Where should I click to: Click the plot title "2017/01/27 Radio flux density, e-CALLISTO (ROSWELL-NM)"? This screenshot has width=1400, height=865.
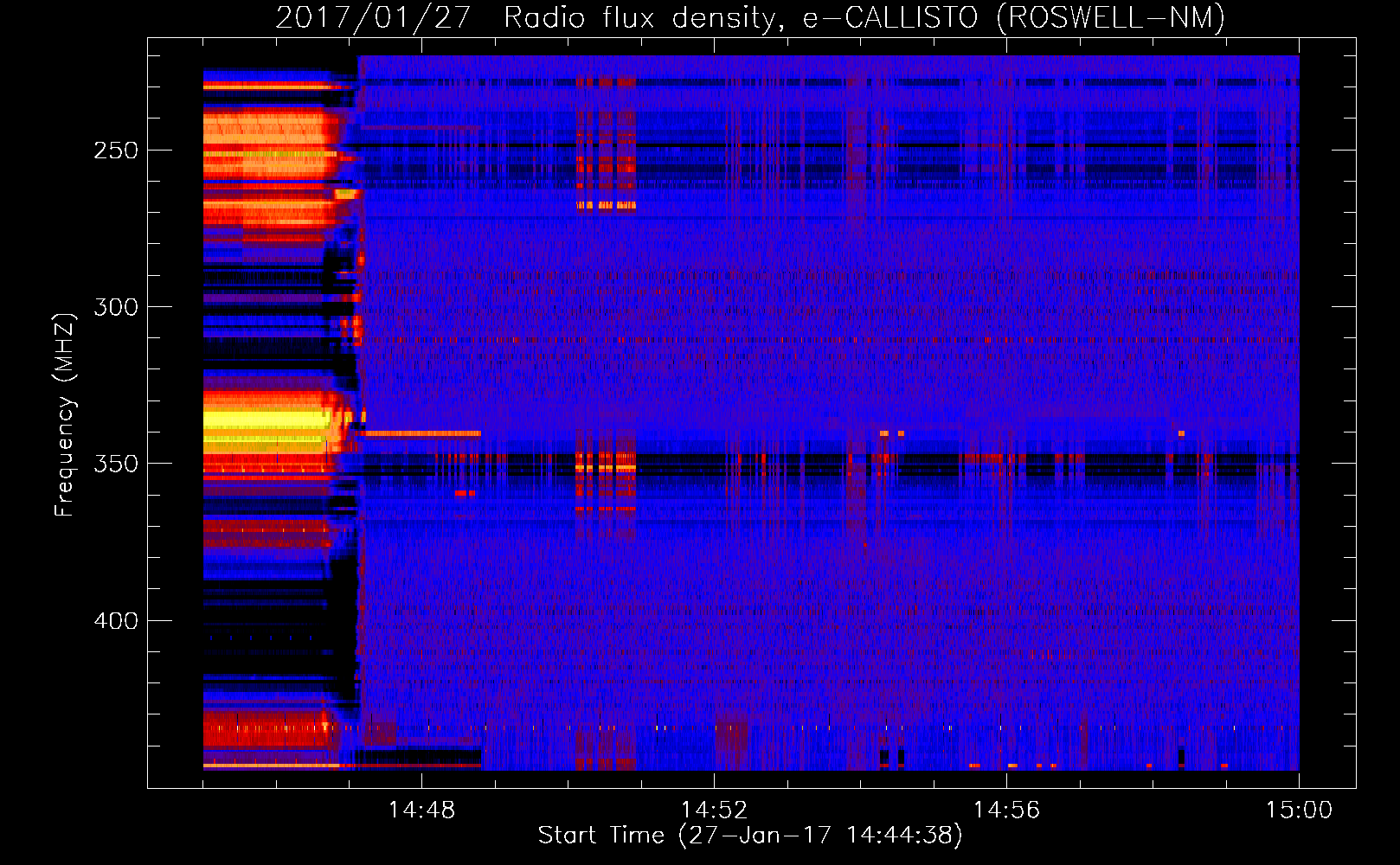click(750, 17)
